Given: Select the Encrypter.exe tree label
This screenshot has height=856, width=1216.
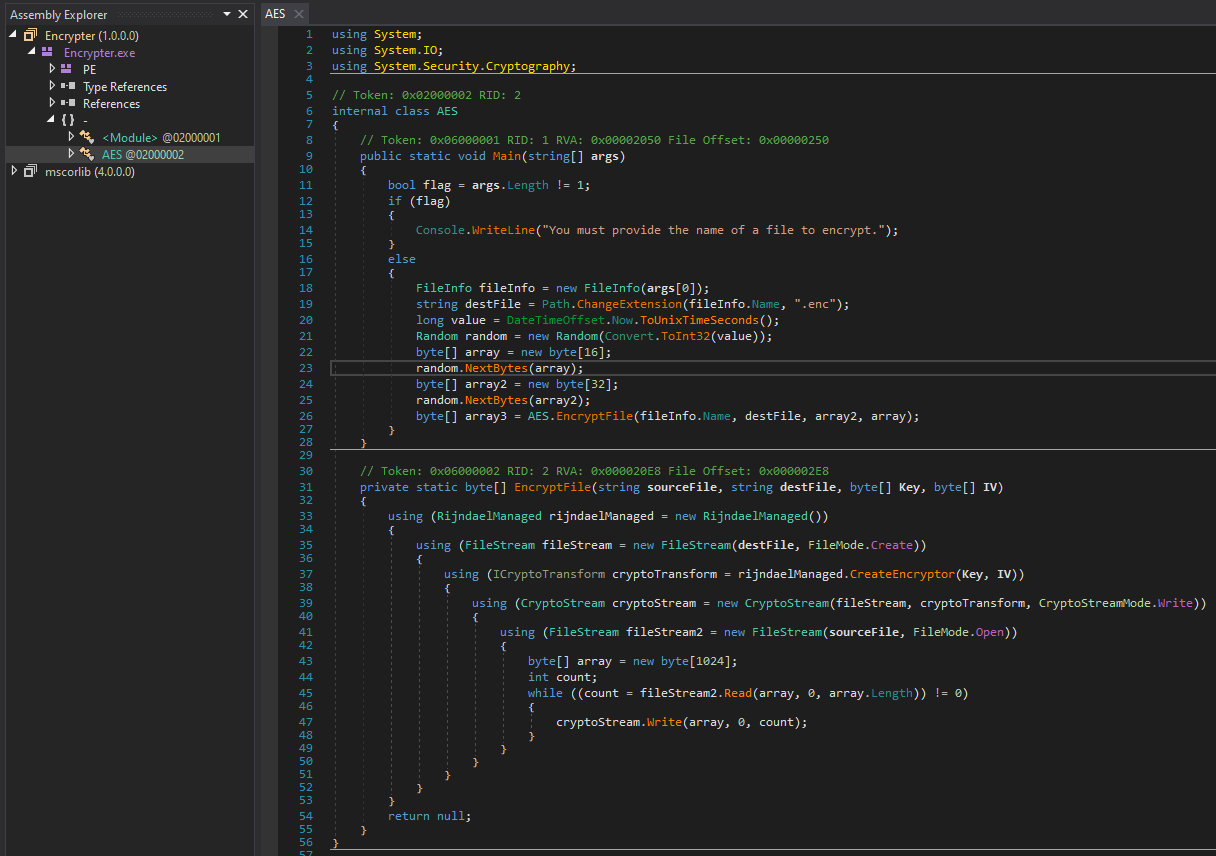Looking at the screenshot, I should (99, 53).
